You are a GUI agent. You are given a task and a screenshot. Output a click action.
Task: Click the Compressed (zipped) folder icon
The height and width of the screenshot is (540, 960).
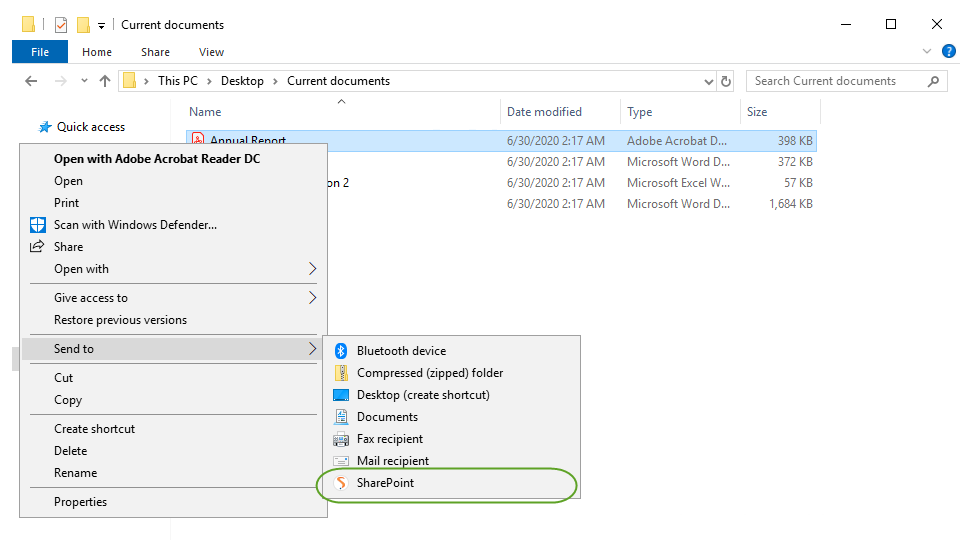(341, 373)
